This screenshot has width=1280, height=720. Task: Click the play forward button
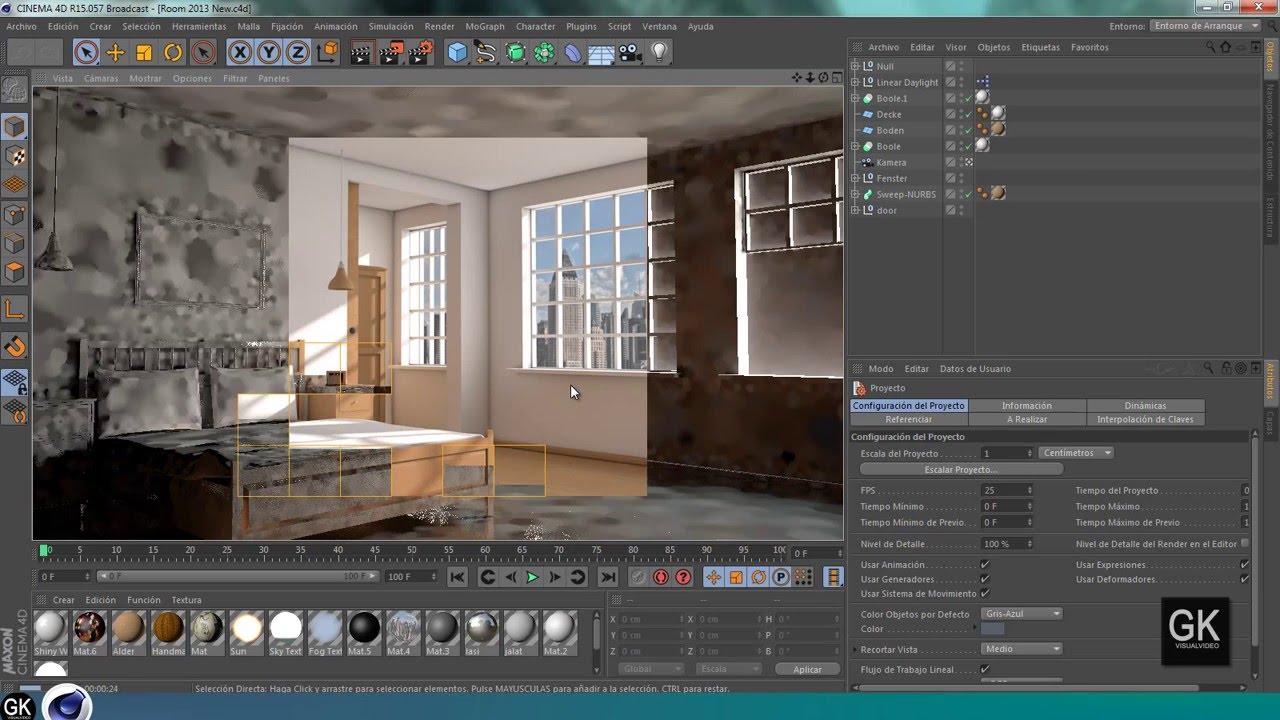pos(532,577)
